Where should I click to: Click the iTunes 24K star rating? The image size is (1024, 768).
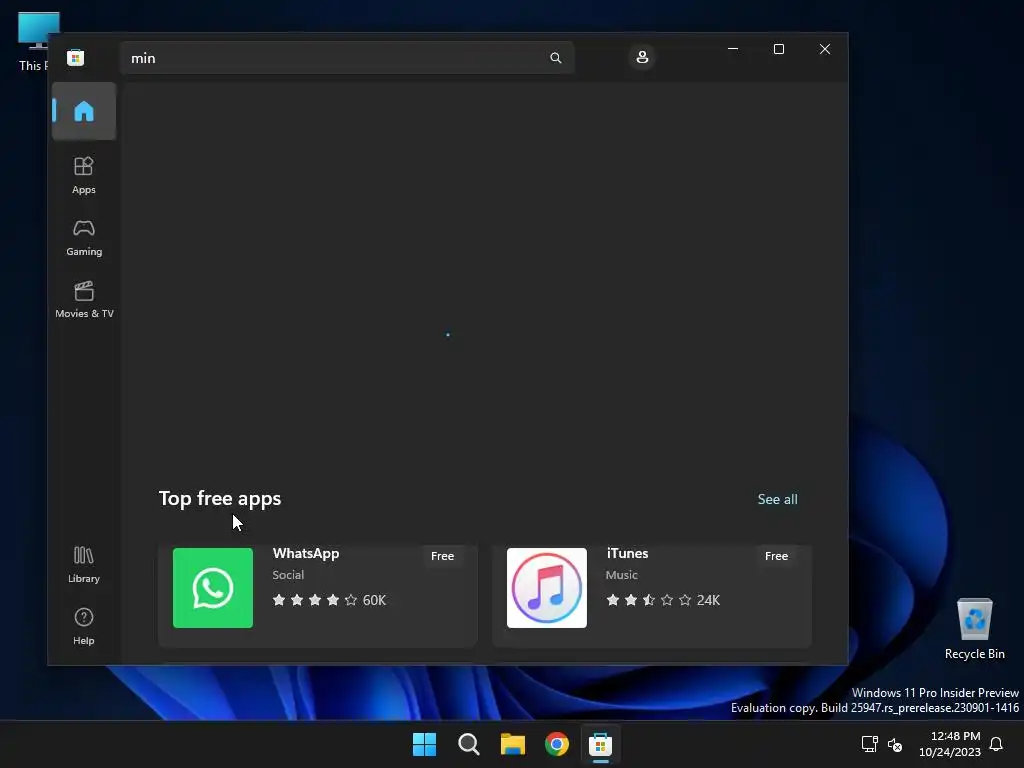pyautogui.click(x=663, y=600)
